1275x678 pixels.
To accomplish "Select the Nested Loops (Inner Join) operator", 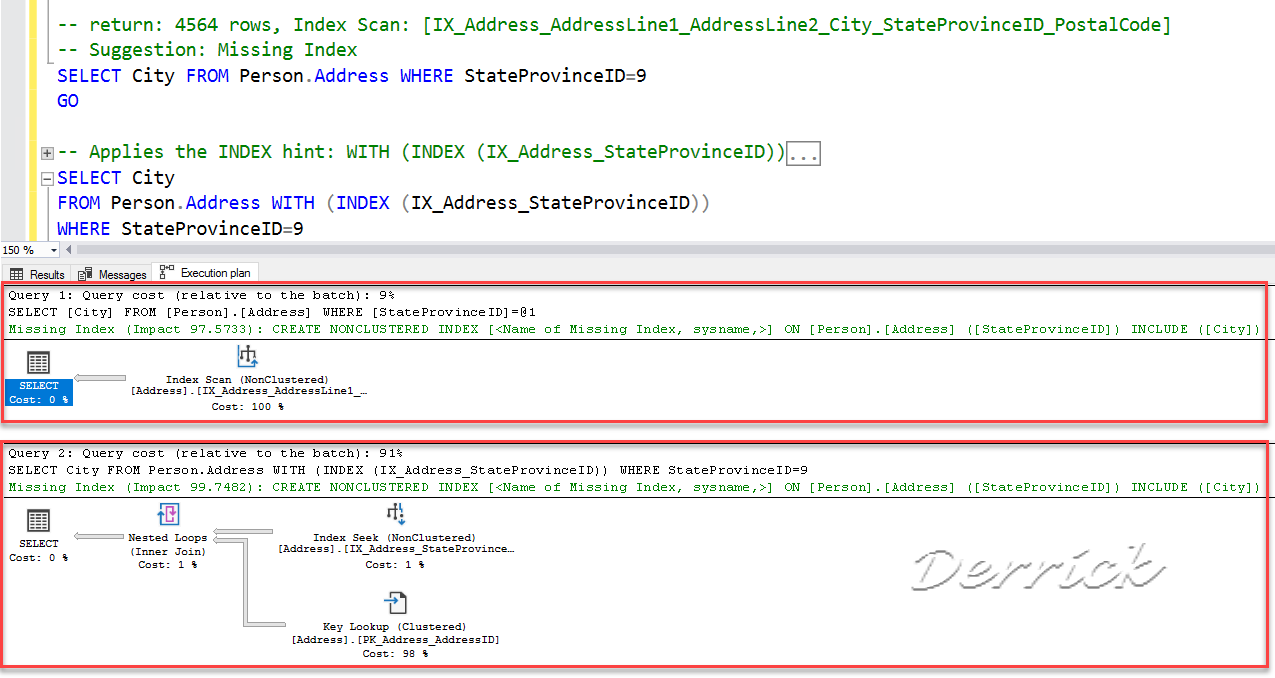I will point(167,513).
